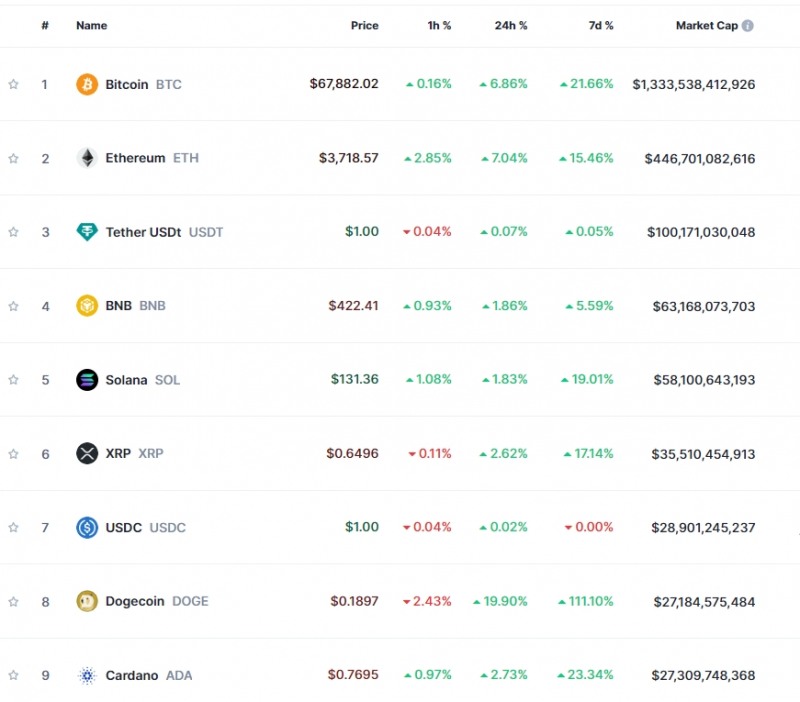Click the # rank column header
Image resolution: width=800 pixels, height=702 pixels.
[x=45, y=26]
